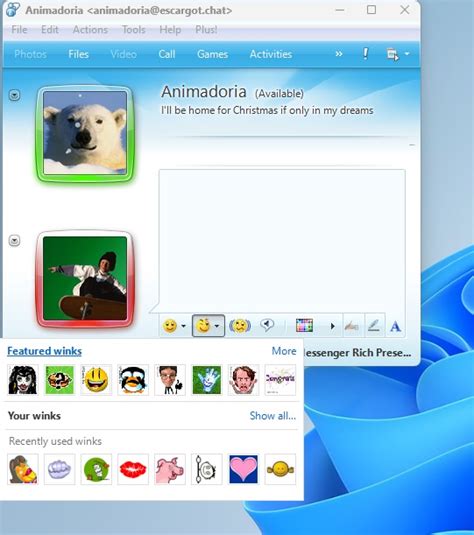Screen dimensions: 474x535
Task: Expand options for polar bear display picture
Action: click(x=14, y=95)
